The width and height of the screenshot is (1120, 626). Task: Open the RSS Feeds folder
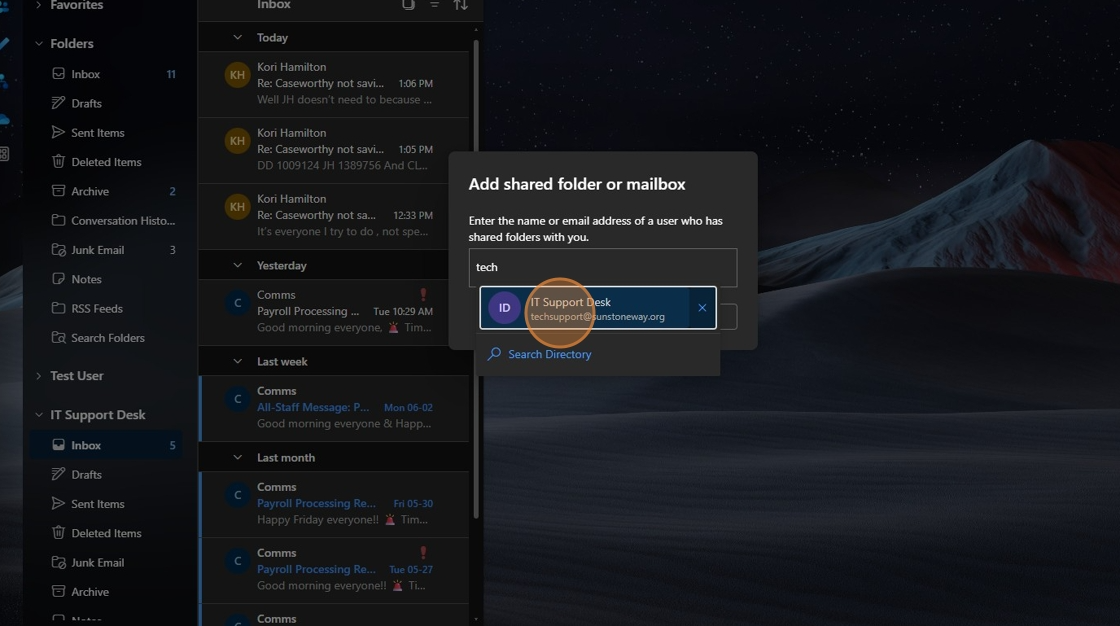coord(106,309)
